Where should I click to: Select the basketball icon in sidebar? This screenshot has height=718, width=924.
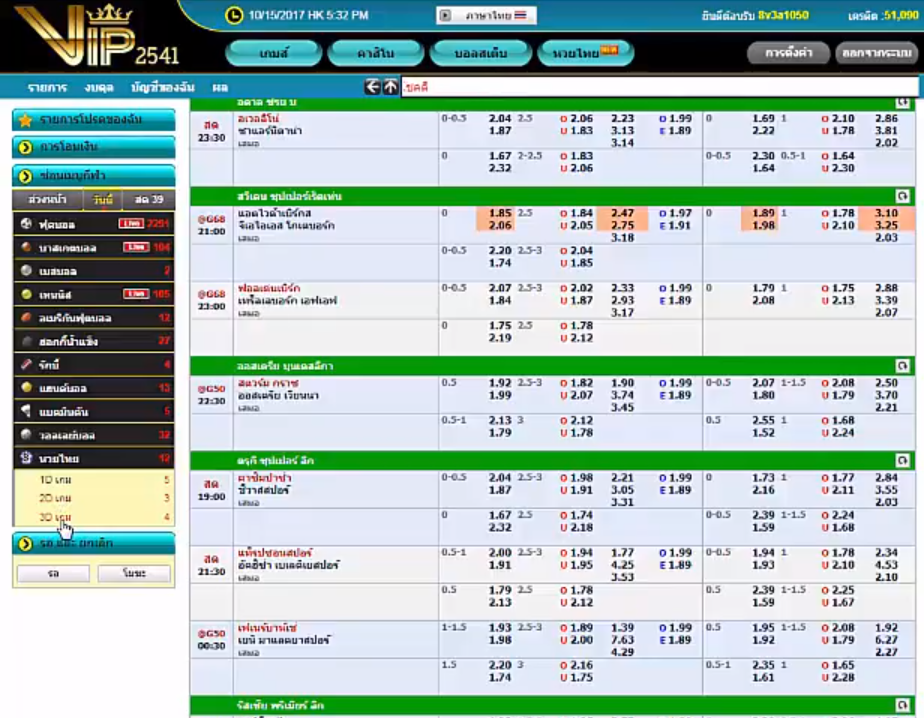[x=26, y=247]
